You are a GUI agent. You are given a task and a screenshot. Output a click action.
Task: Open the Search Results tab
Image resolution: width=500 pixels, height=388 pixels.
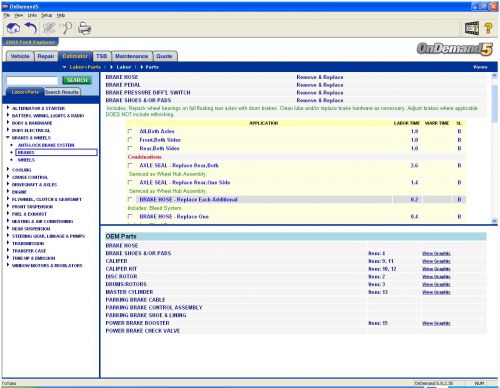pyautogui.click(x=62, y=92)
